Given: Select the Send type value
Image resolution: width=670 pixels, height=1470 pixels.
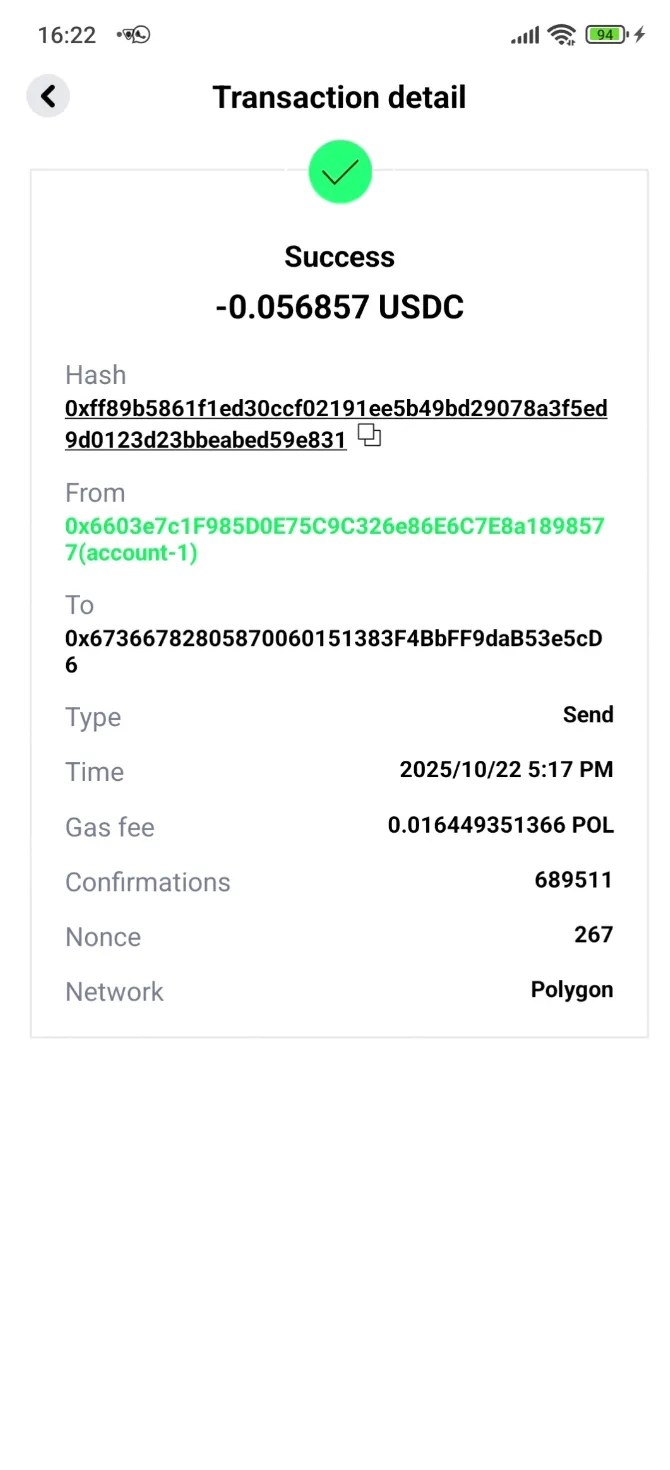Looking at the screenshot, I should point(588,714).
